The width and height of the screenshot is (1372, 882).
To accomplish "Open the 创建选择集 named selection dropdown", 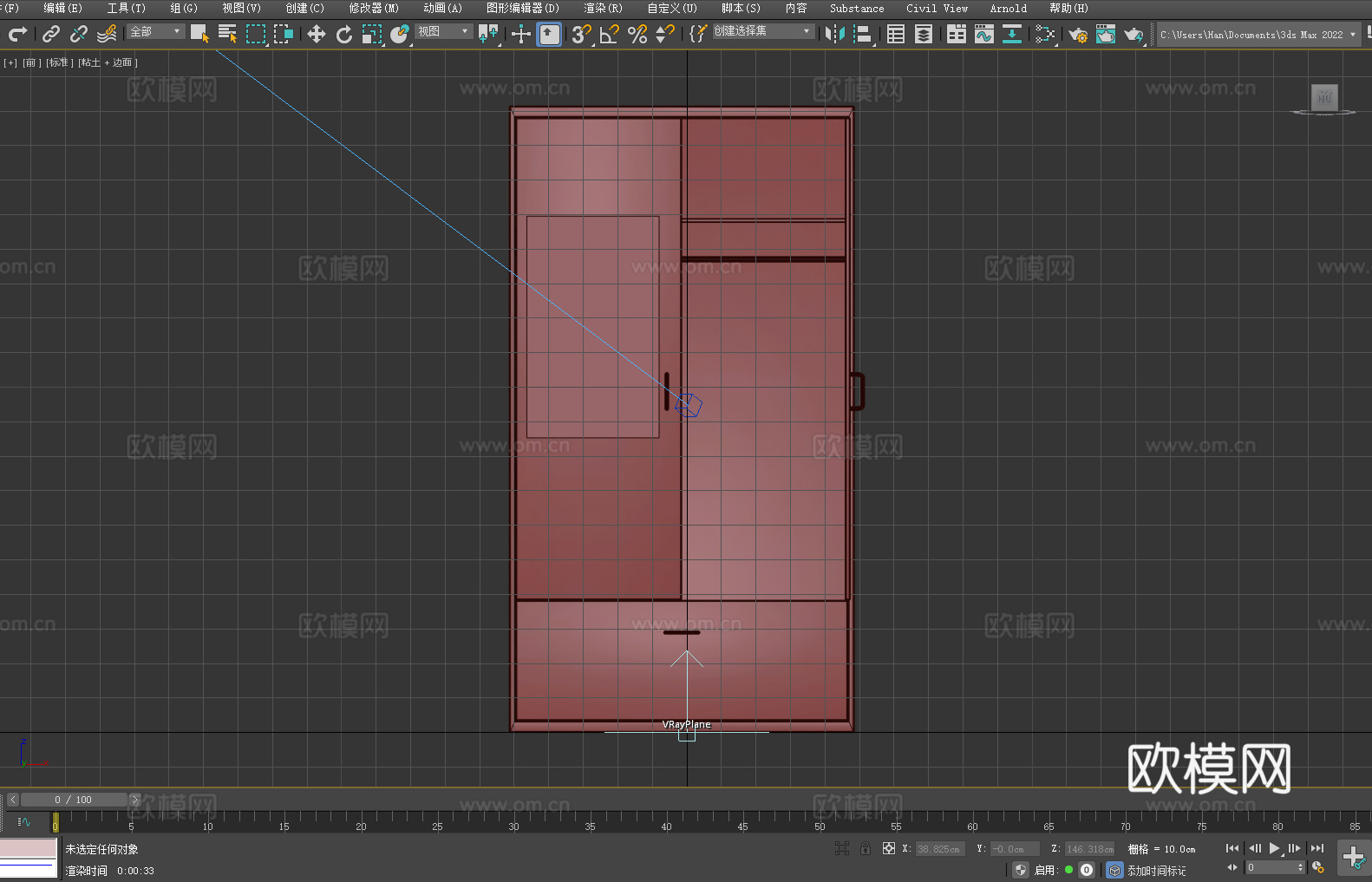I will (763, 30).
